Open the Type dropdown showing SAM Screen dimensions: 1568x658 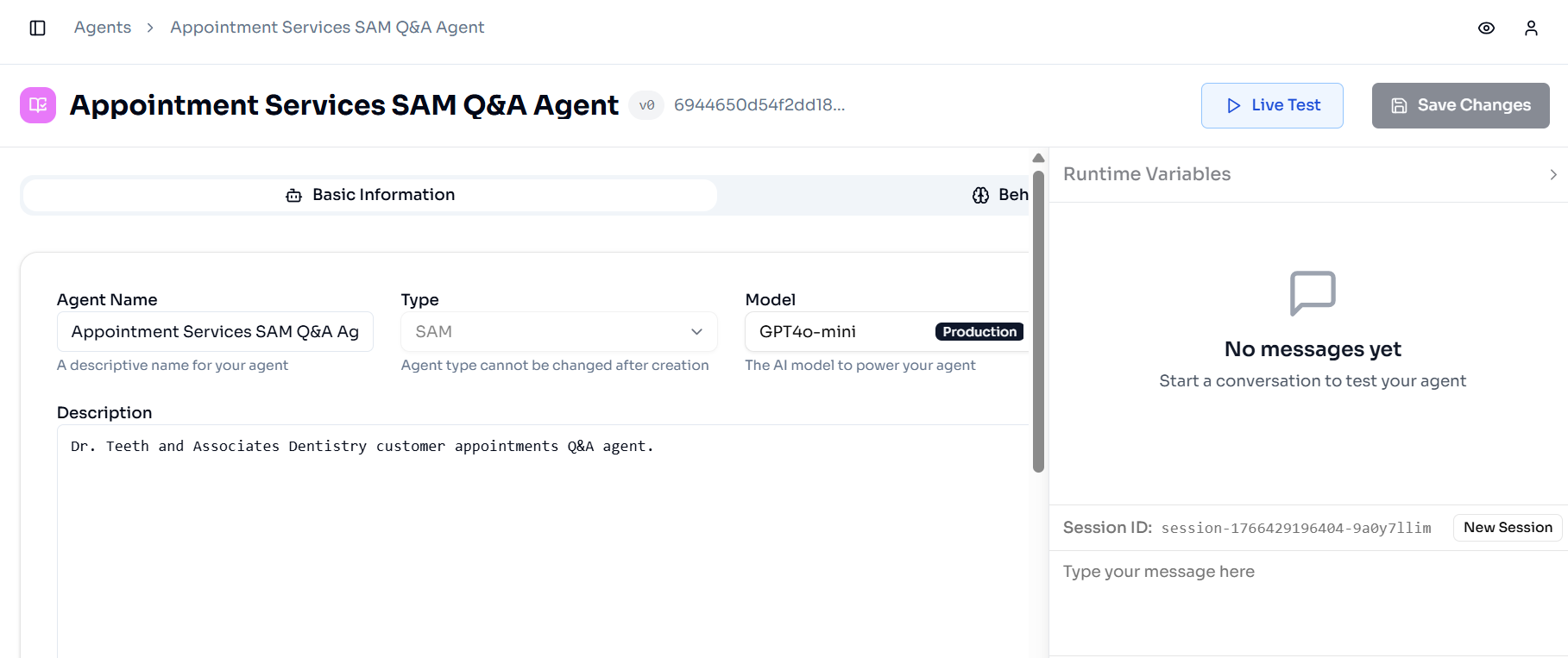[x=558, y=332]
